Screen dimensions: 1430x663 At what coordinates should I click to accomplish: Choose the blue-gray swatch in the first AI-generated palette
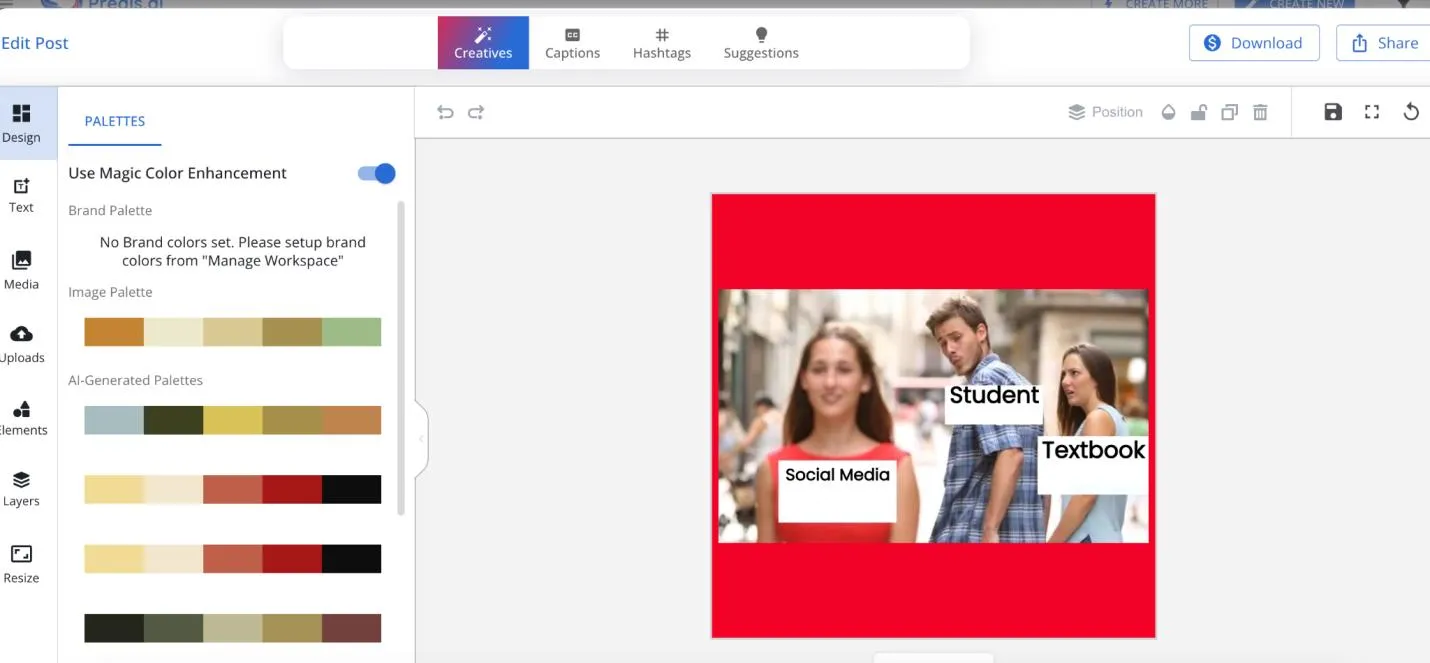(114, 420)
